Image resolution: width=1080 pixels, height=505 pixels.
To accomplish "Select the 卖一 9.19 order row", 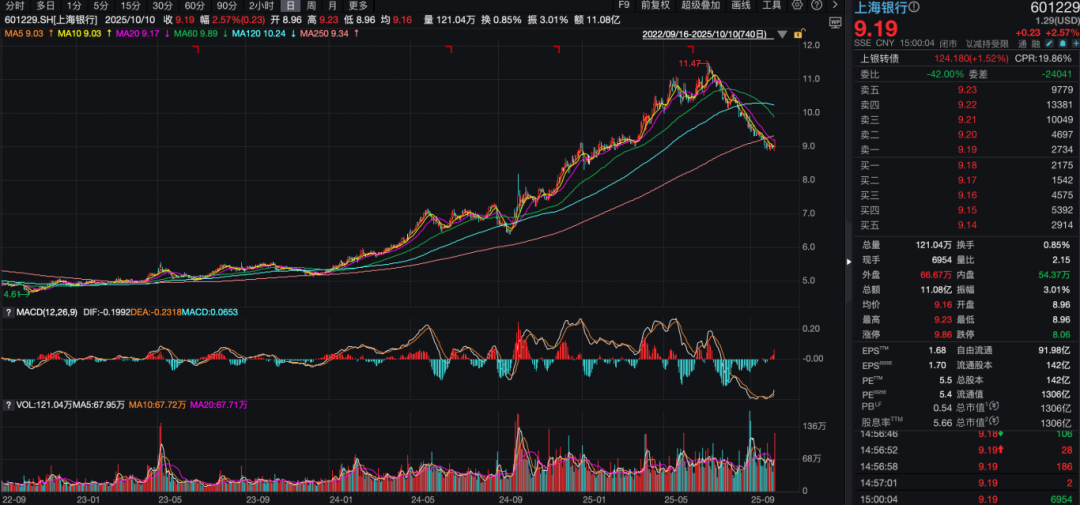I will [x=966, y=150].
